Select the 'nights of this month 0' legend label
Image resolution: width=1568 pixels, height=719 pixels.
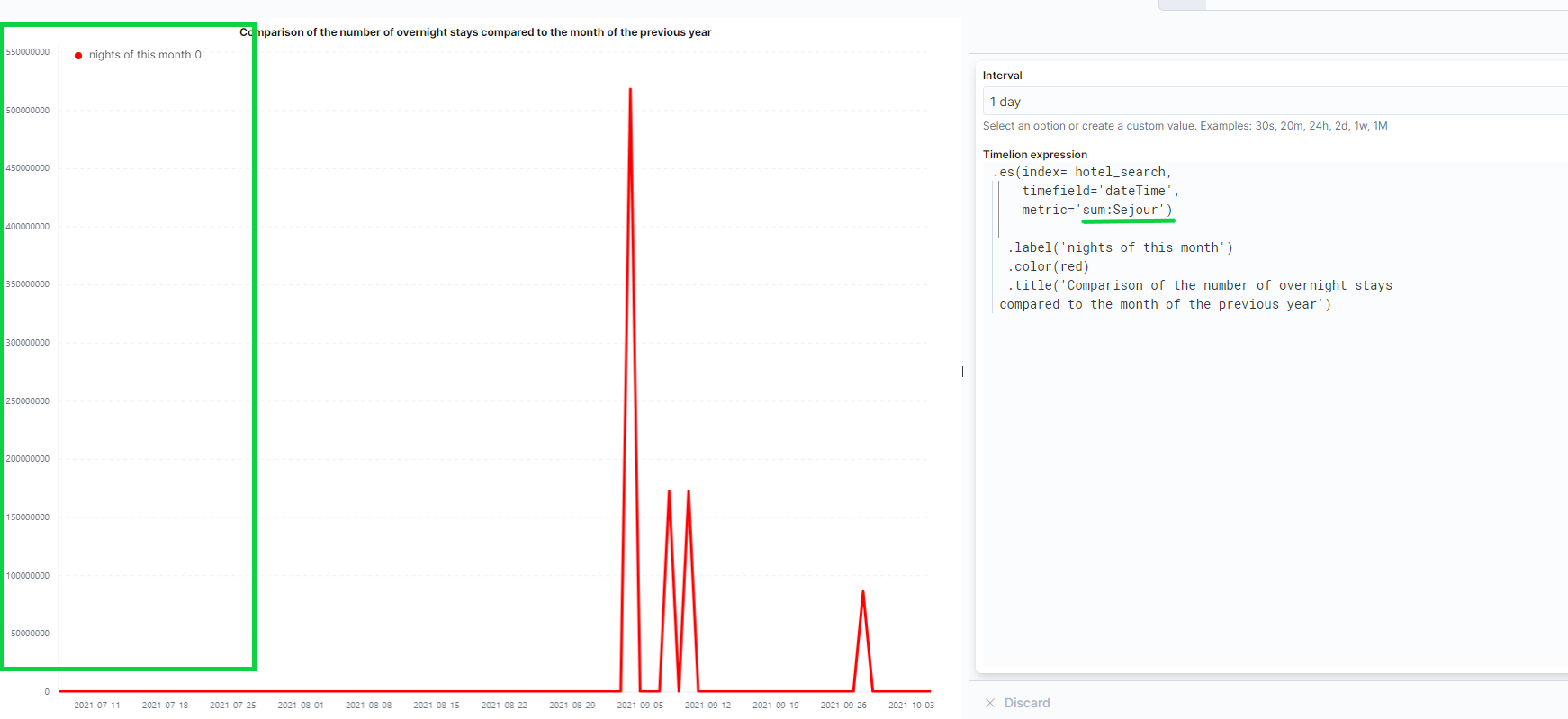tap(145, 55)
